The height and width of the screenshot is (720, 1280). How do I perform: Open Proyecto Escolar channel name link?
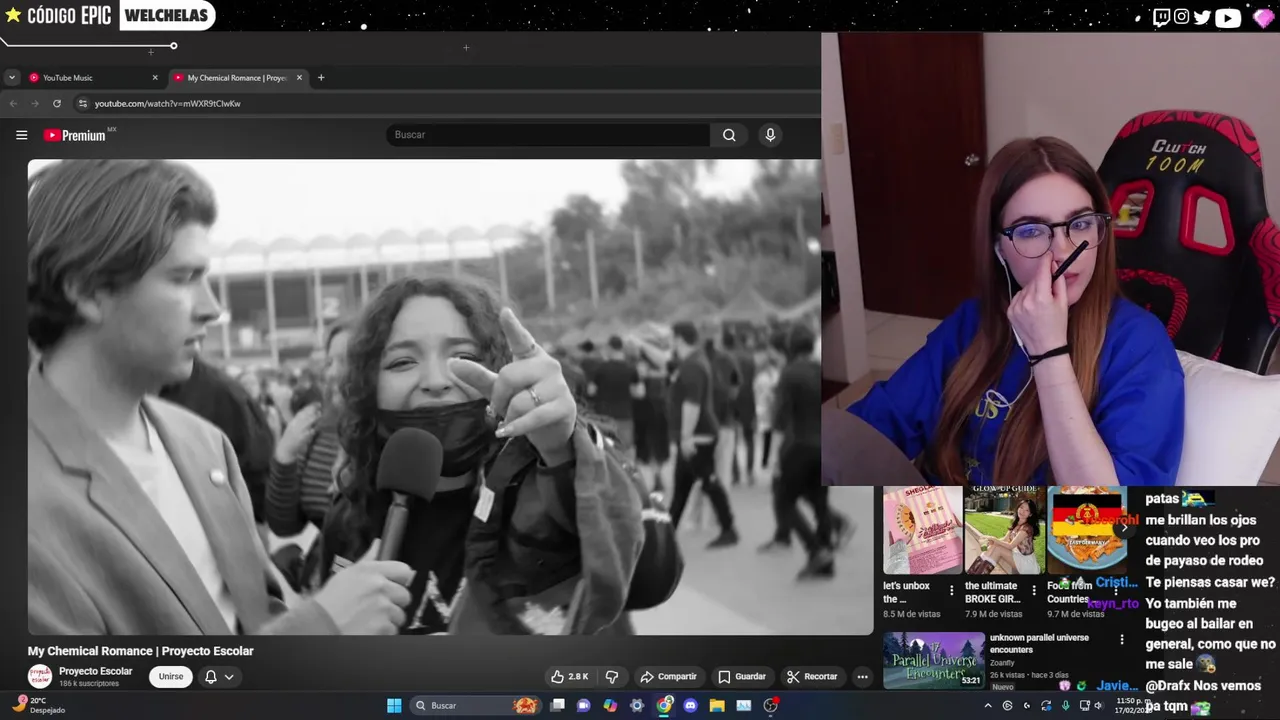click(x=95, y=672)
